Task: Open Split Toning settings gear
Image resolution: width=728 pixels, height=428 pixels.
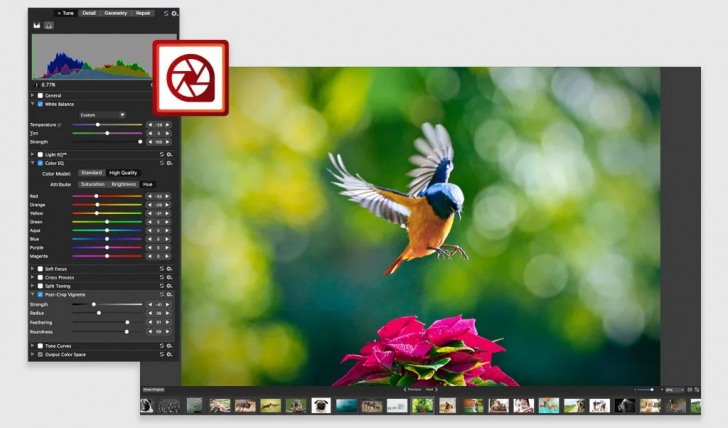Action: tap(169, 286)
